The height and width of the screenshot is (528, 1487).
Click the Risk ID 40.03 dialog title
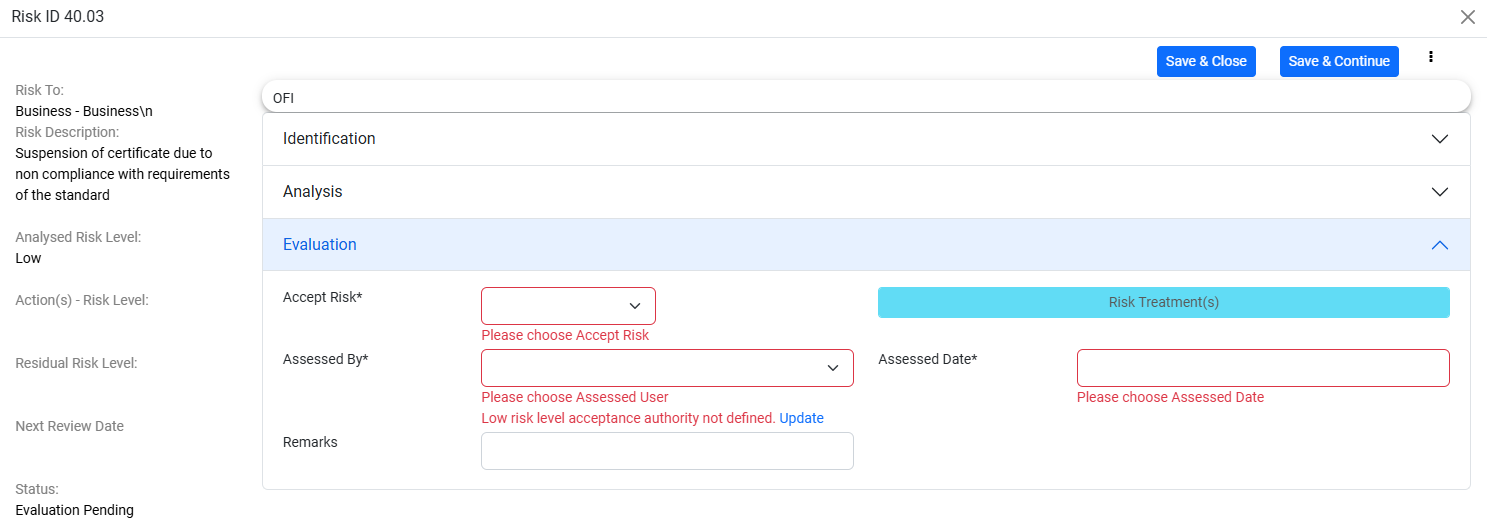(x=58, y=17)
